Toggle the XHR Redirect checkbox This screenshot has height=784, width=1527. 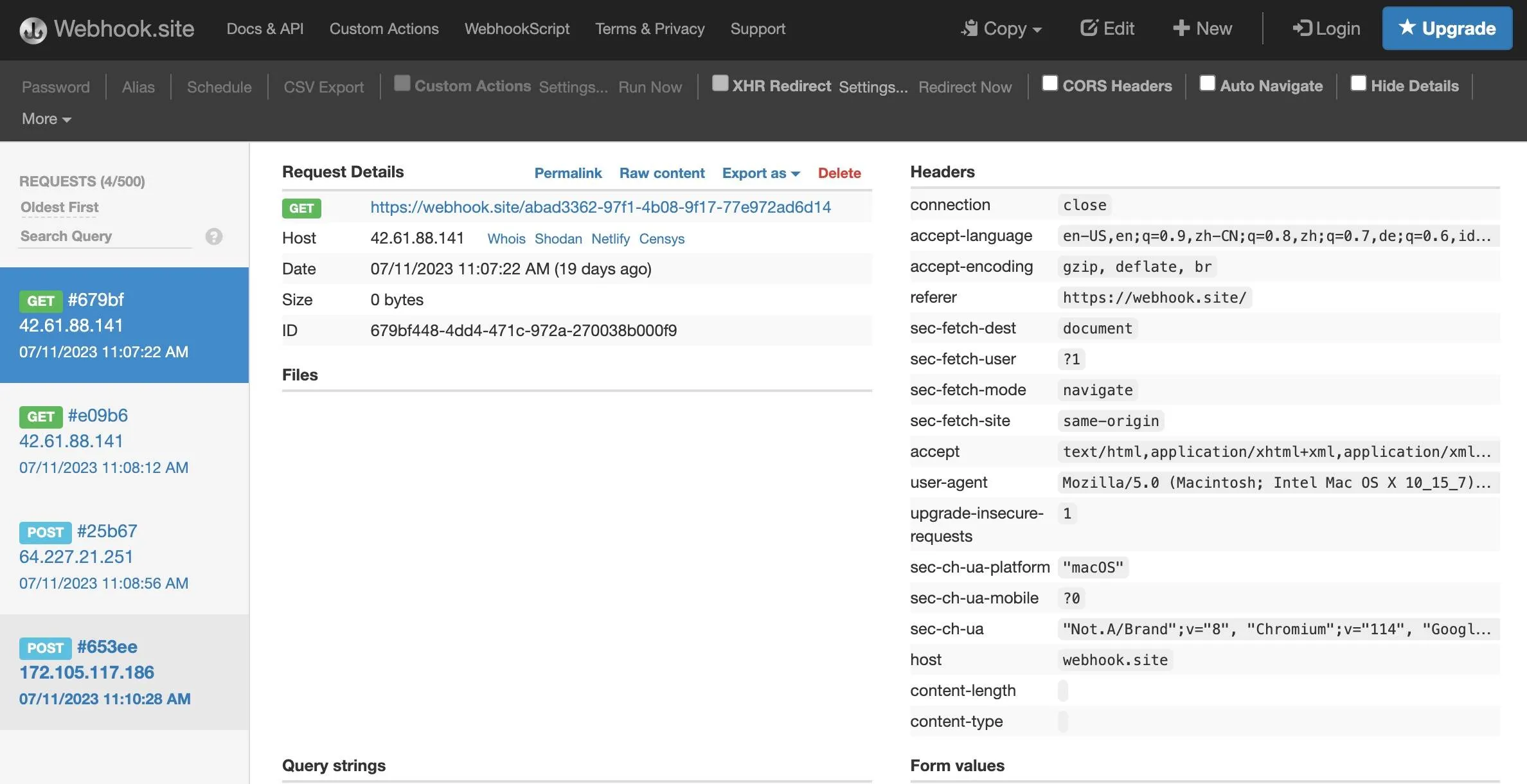pyautogui.click(x=720, y=84)
